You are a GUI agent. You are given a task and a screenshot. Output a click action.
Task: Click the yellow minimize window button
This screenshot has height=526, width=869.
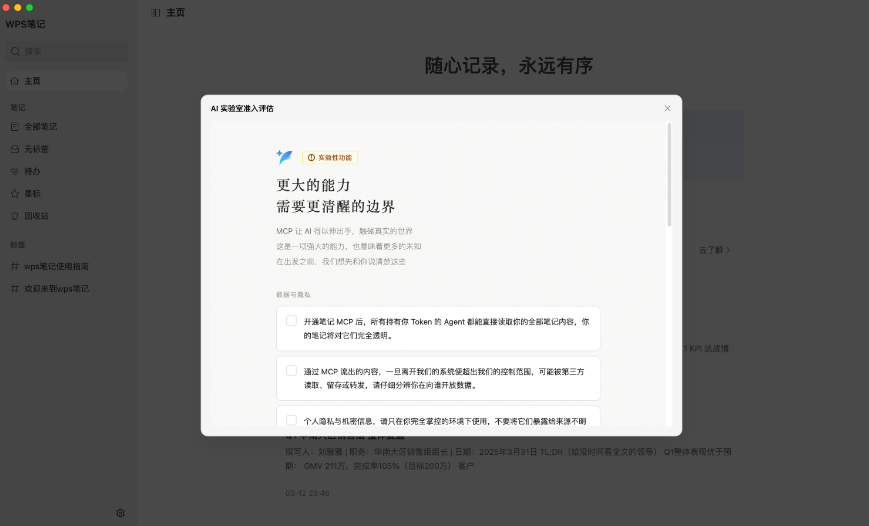[x=18, y=8]
